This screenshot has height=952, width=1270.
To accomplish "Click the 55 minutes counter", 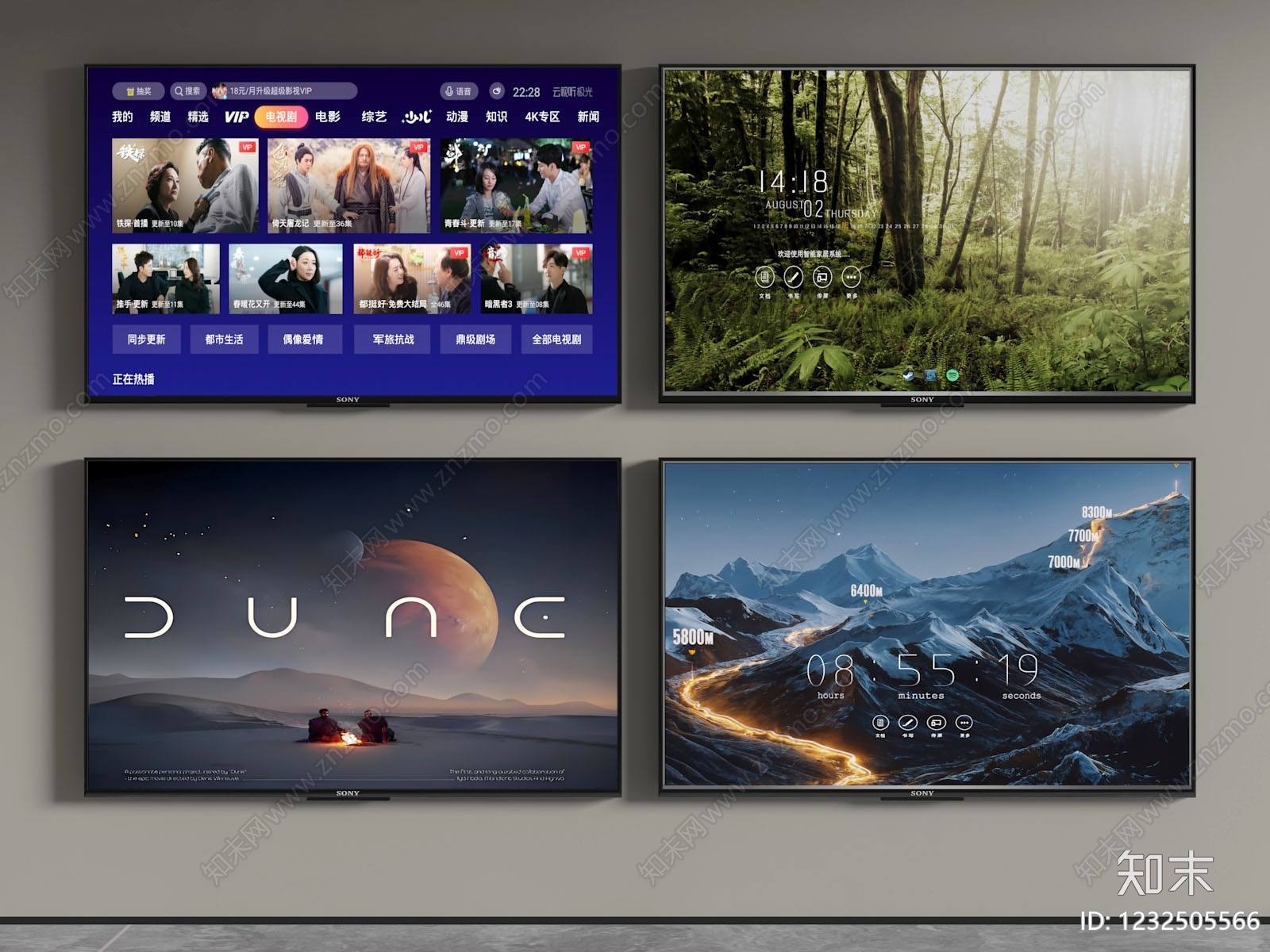I will (x=926, y=670).
